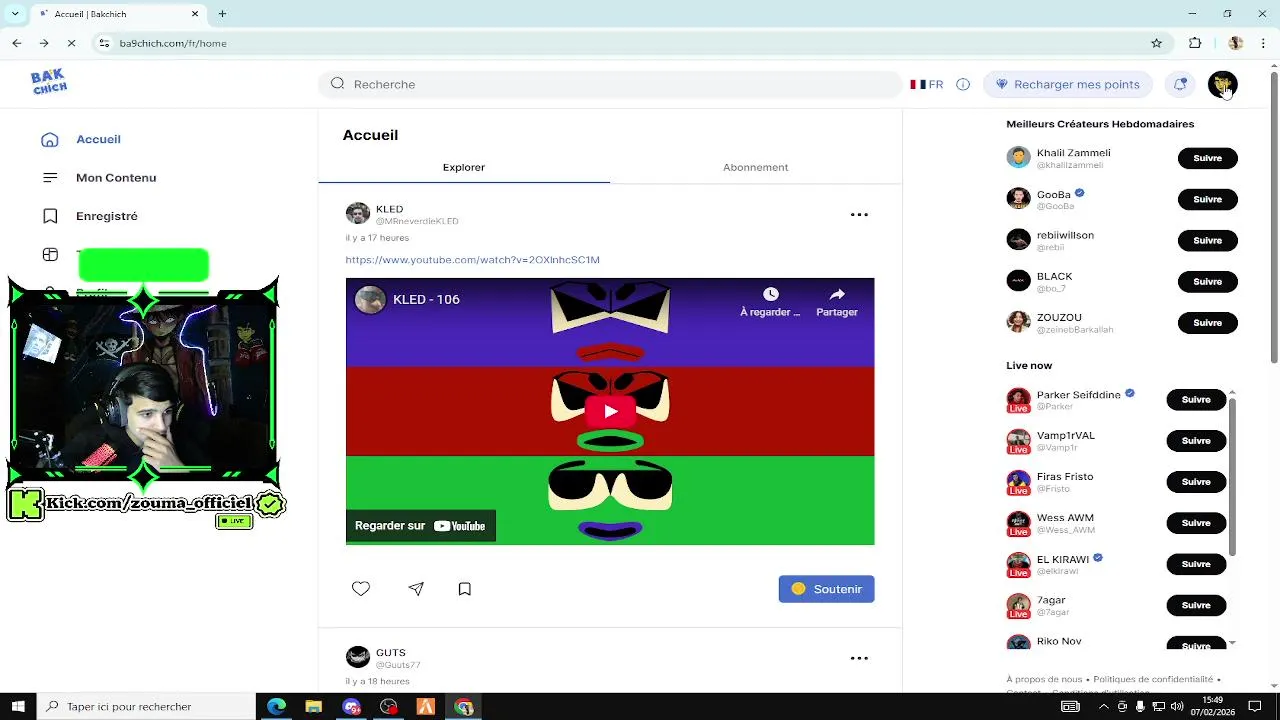Viewport: 1280px width, 720px height.
Task: Open Parker Seifddine live avatar
Action: pos(1018,399)
